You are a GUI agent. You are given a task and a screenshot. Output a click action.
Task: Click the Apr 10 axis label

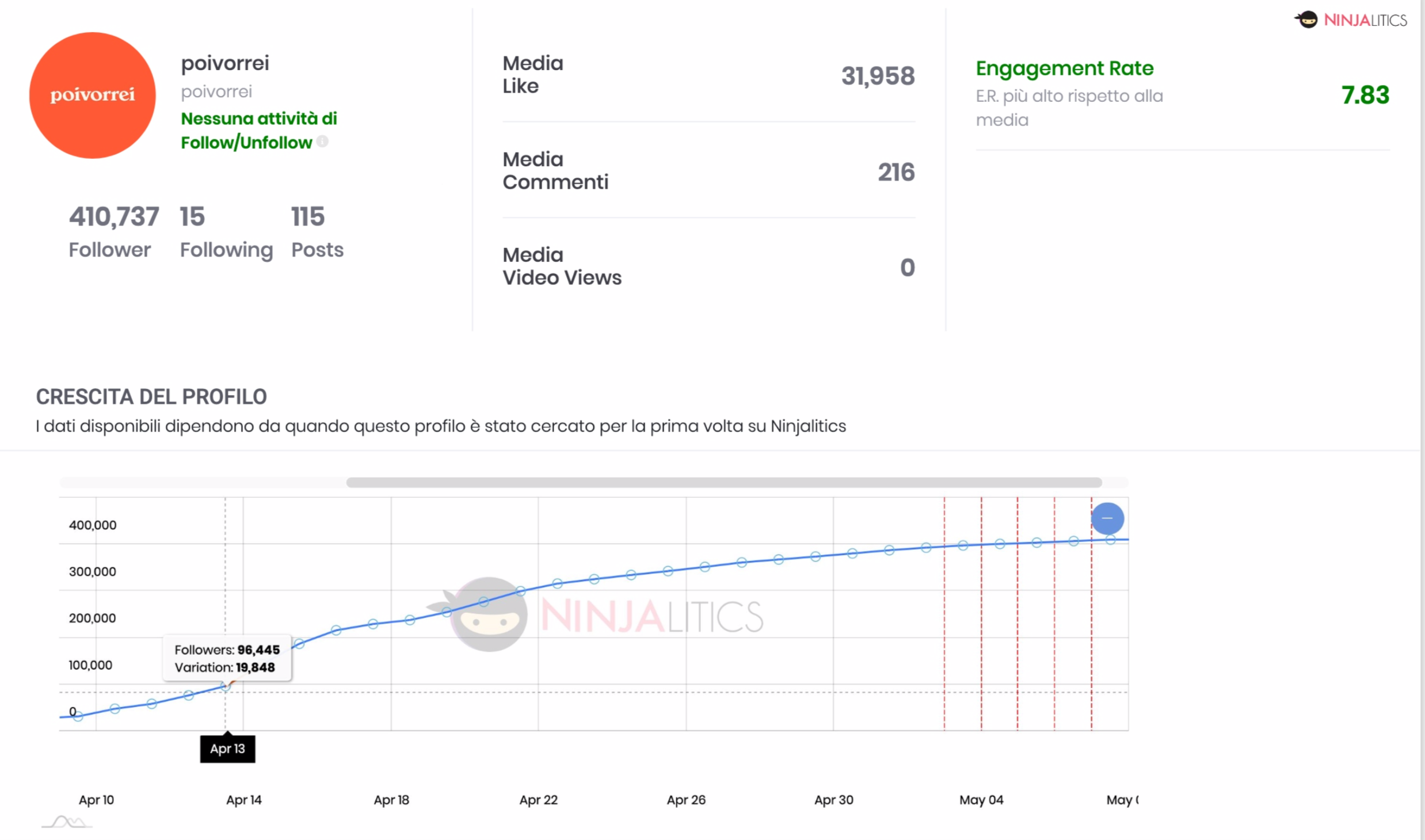96,800
